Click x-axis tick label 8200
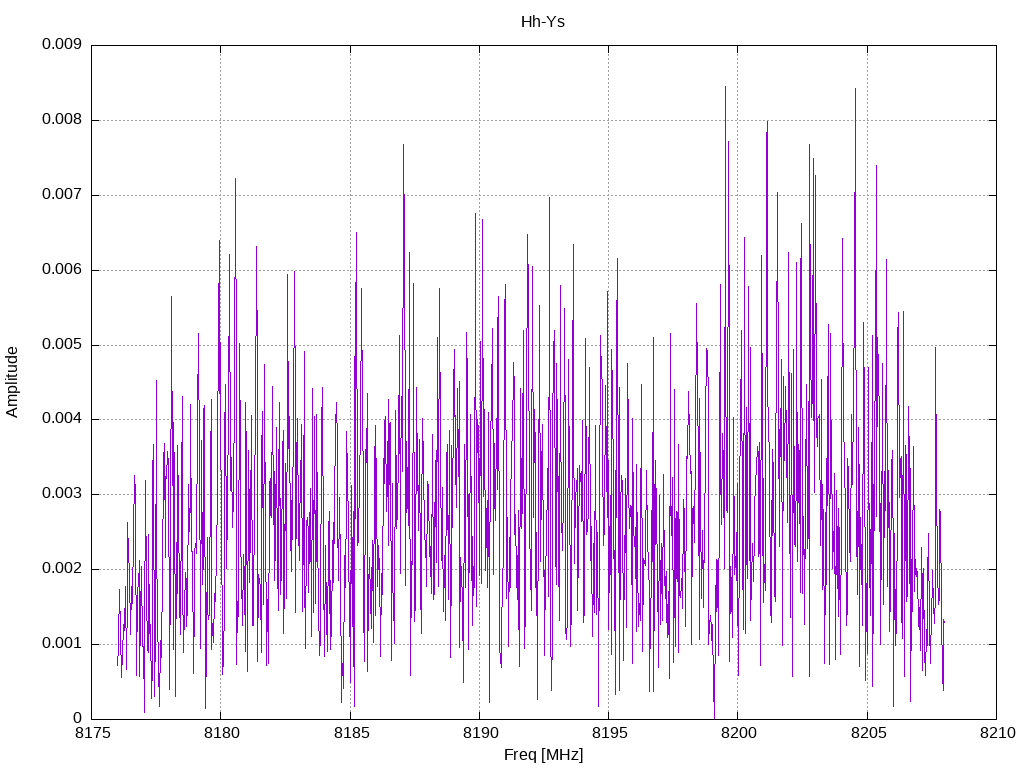1024x768 pixels. pos(739,733)
